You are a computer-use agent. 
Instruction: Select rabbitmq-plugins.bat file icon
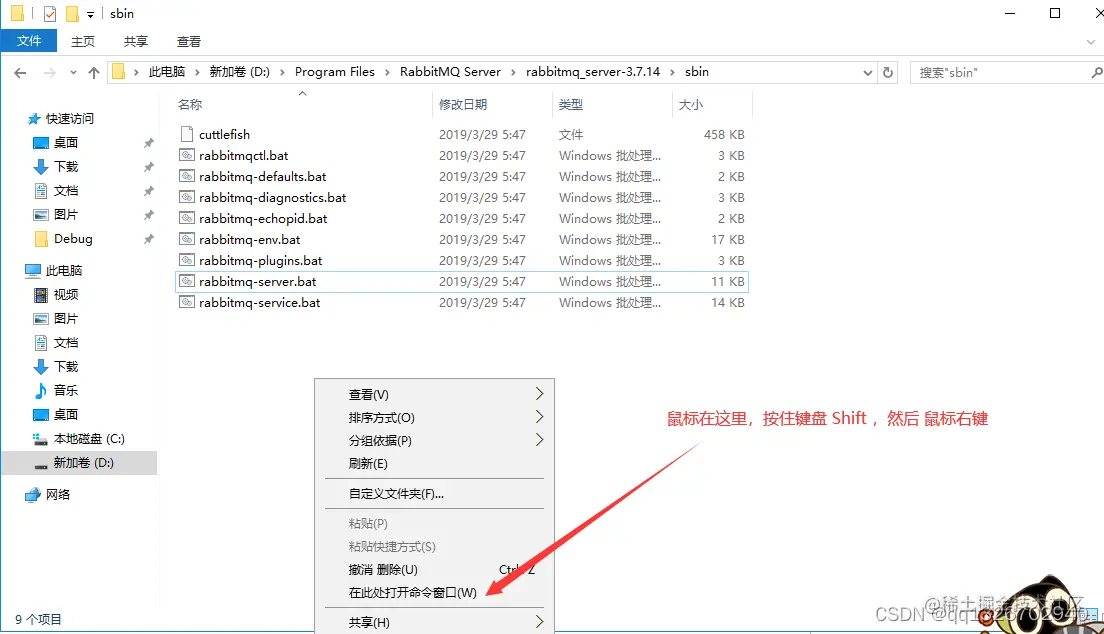coord(187,261)
